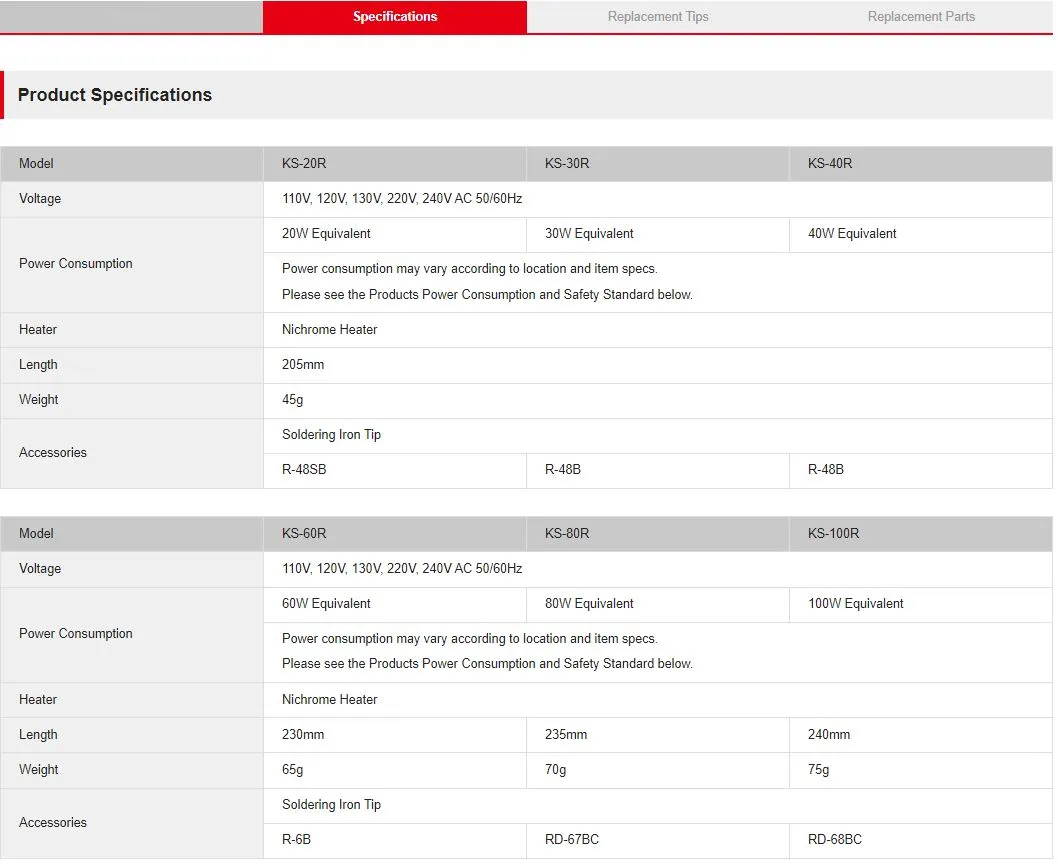Screen dimensions: 1058x867
Task: Select the 205mm length value
Action: 303,365
